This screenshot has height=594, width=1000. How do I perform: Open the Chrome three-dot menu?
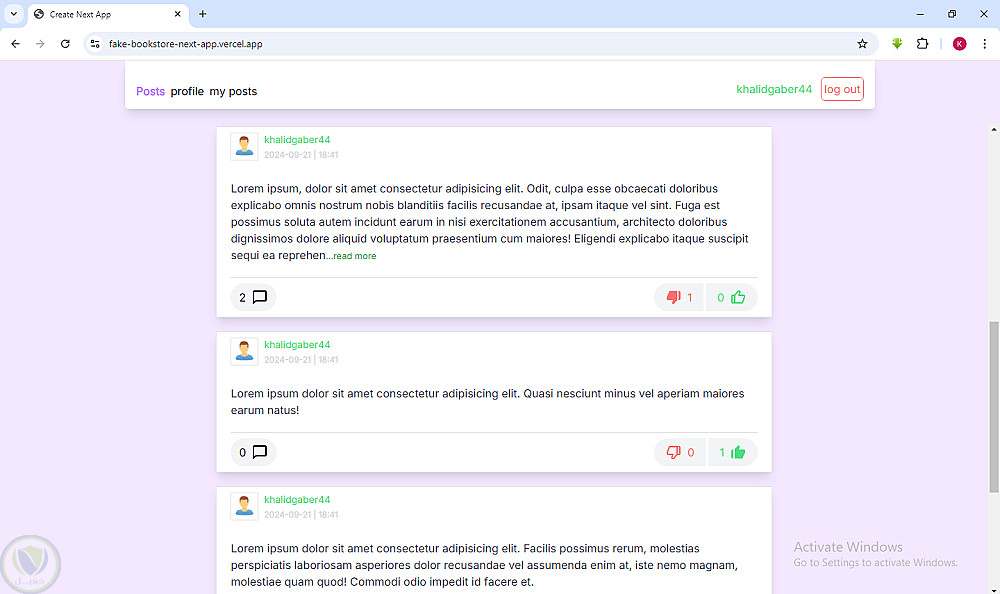985,44
